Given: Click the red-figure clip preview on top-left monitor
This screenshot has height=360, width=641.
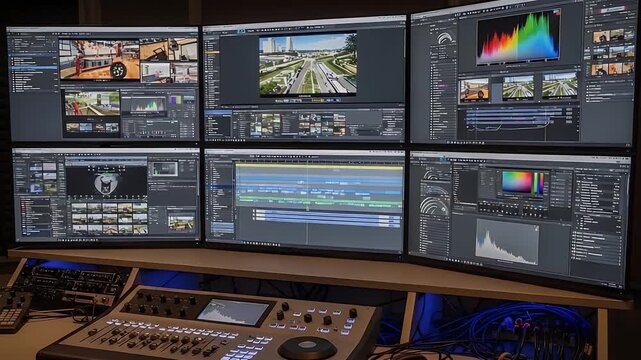Looking at the screenshot, I should (92, 103).
